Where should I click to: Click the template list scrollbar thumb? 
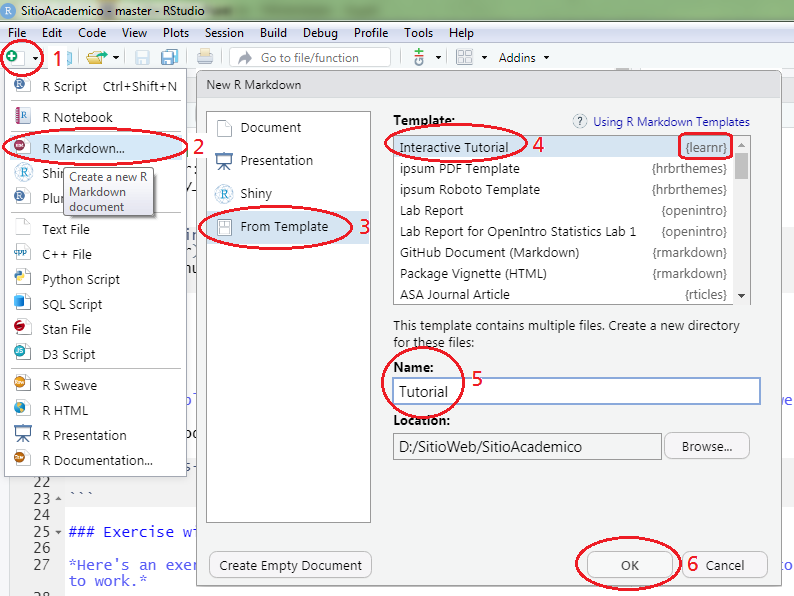click(741, 166)
